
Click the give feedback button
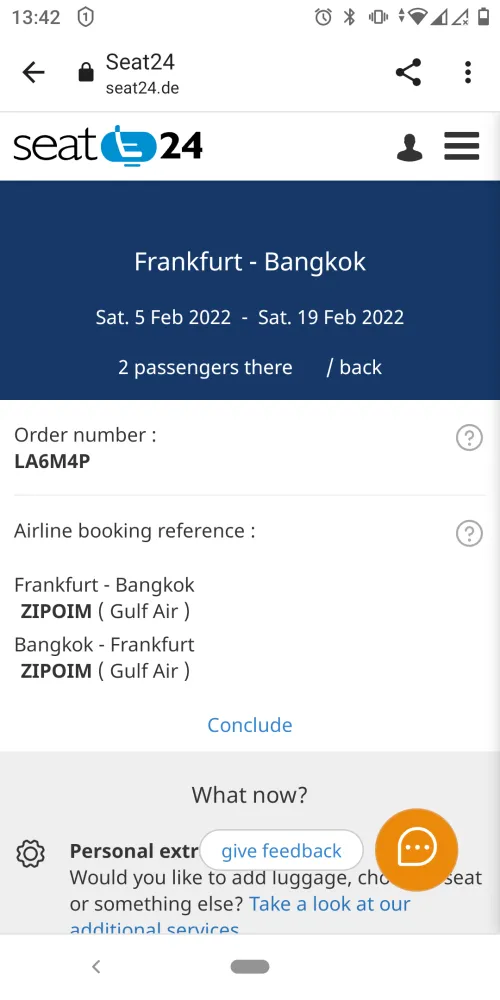281,851
